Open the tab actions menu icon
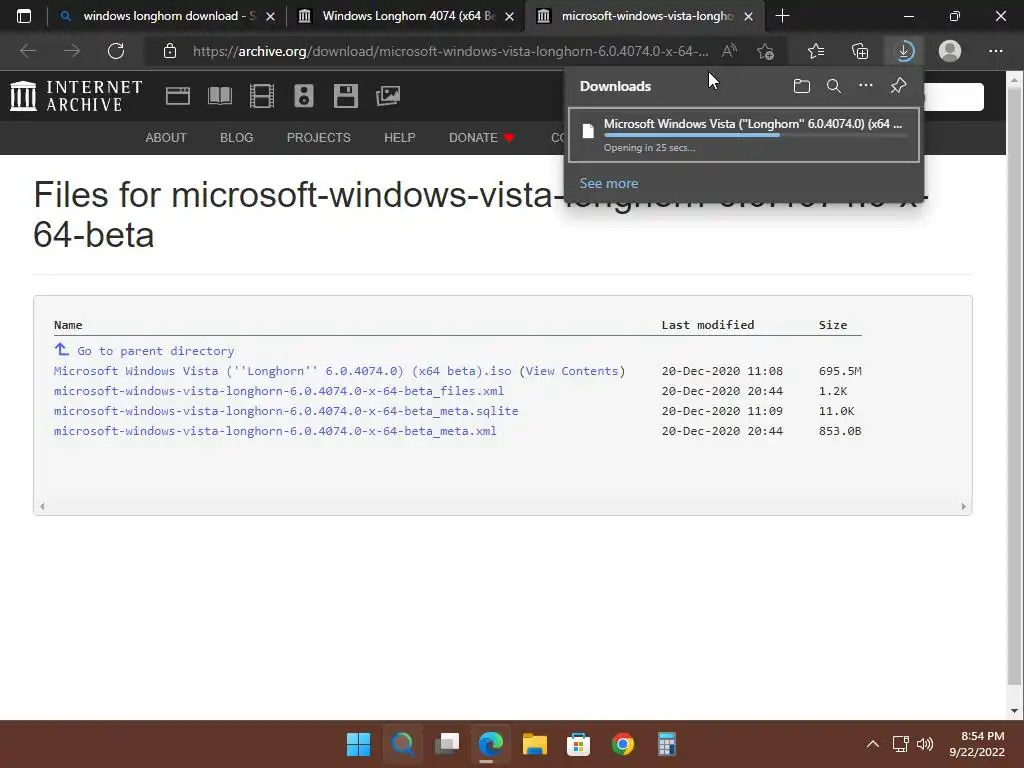Image resolution: width=1024 pixels, height=768 pixels. [24, 16]
